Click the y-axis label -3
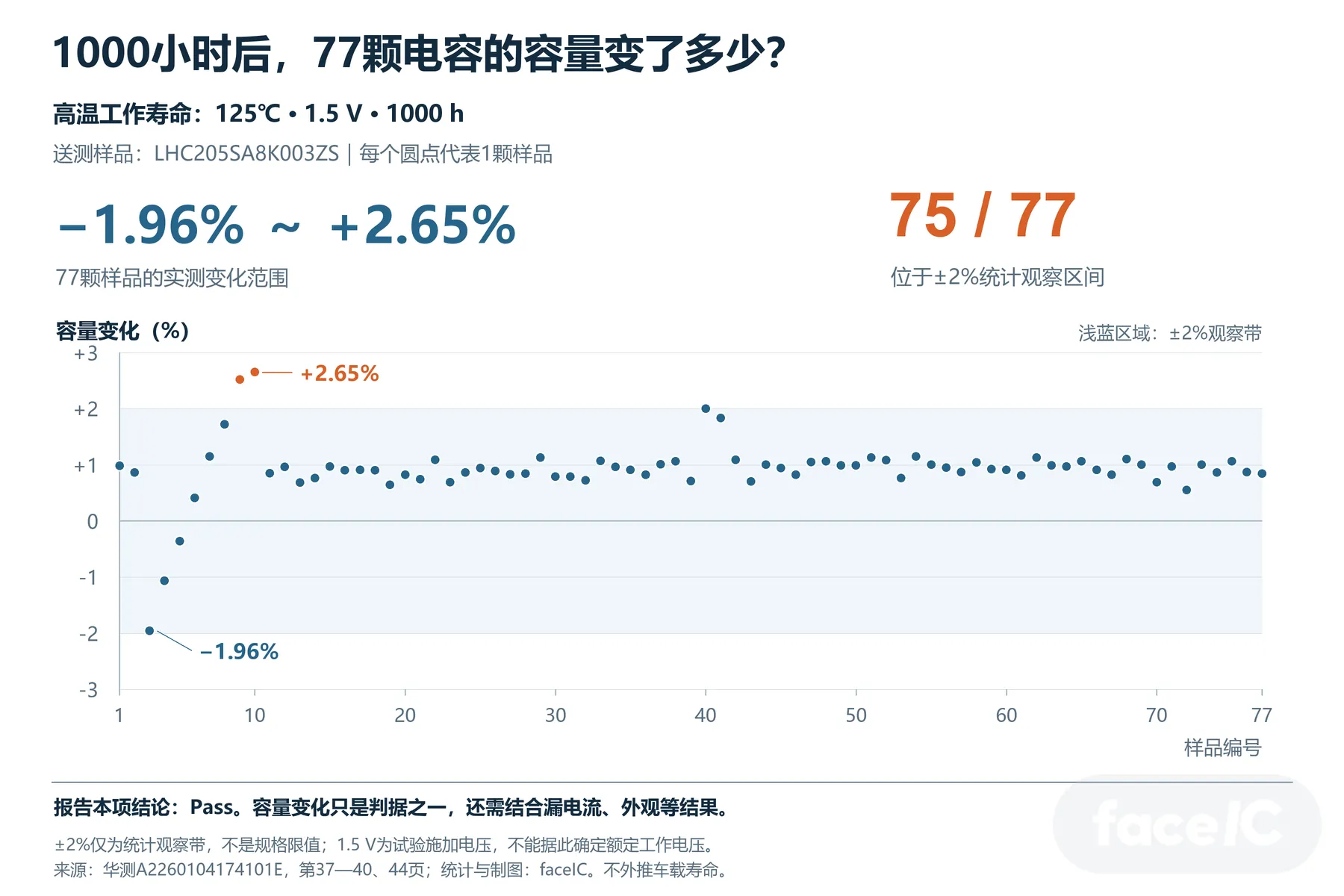 coord(88,690)
